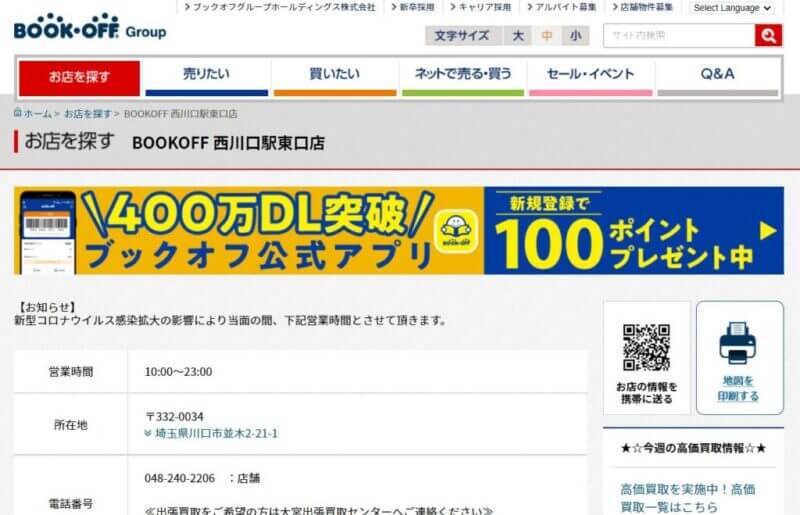Image resolution: width=800 pixels, height=515 pixels.
Task: Open 高価買取を実施中 purchase list link
Action: (x=688, y=498)
